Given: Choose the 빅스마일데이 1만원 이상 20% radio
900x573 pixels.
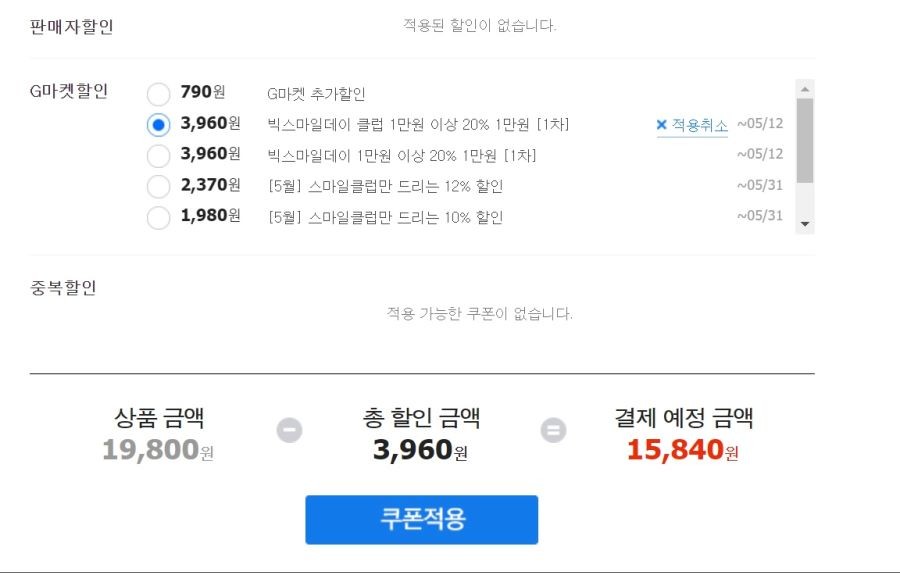Looking at the screenshot, I should (x=158, y=156).
